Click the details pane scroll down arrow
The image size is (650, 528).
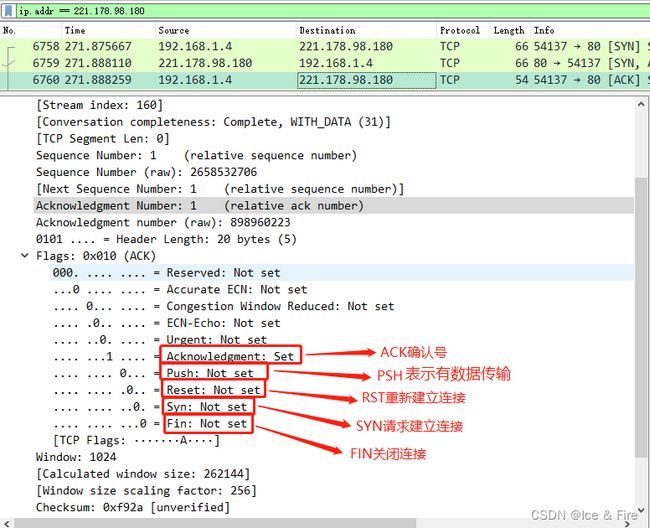click(x=641, y=510)
